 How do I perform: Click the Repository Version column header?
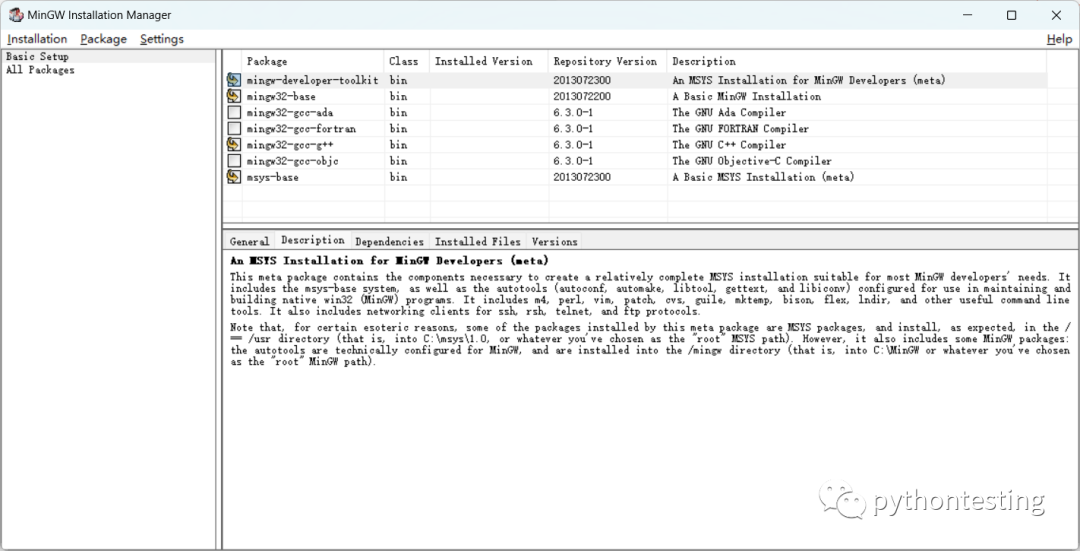pyautogui.click(x=608, y=61)
